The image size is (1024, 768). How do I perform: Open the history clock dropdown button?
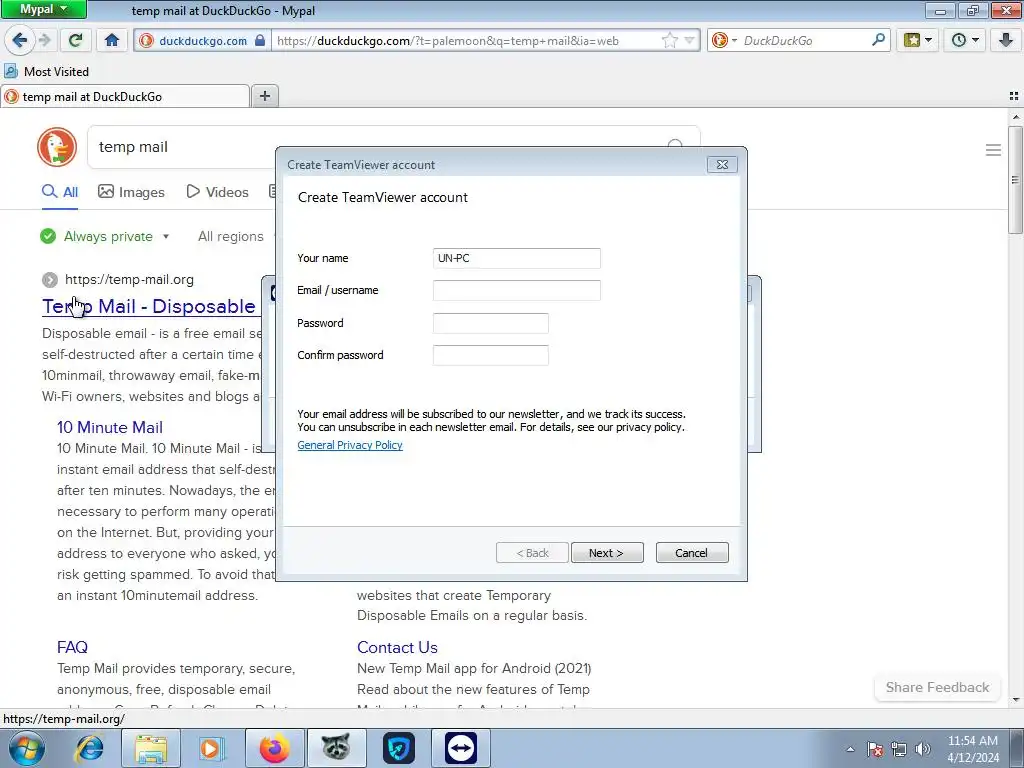[x=965, y=40]
